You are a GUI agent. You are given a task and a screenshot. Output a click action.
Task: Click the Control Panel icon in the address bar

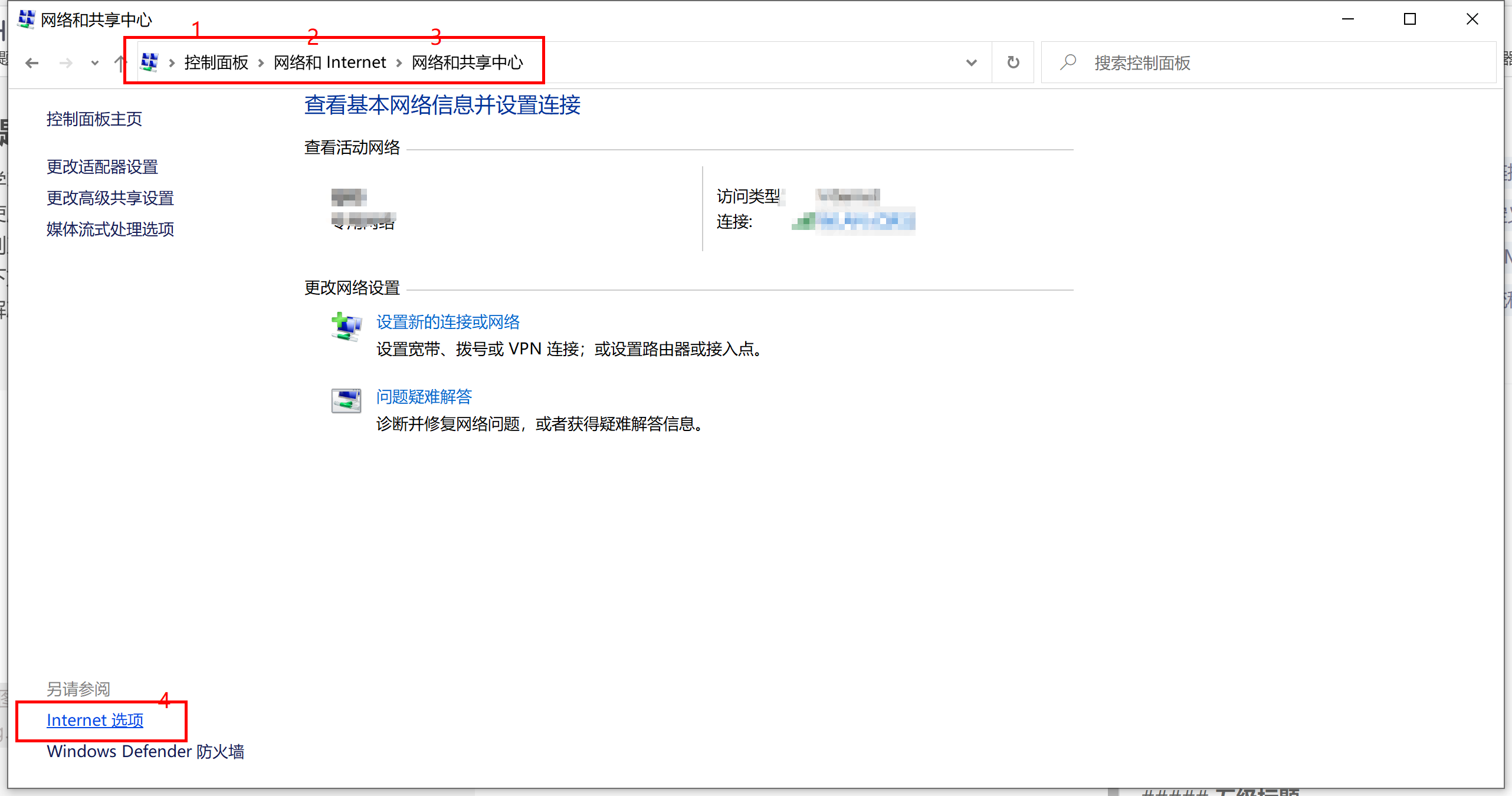(x=150, y=63)
